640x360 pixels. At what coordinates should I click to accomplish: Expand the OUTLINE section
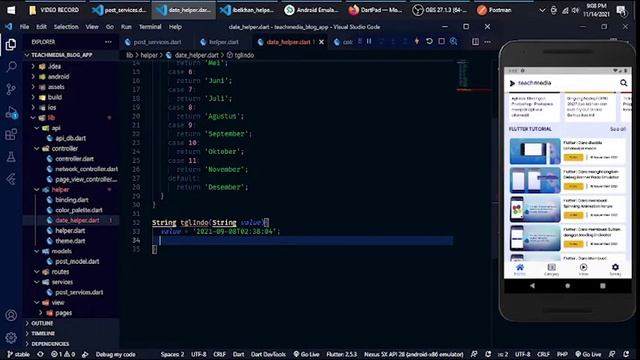pos(42,323)
